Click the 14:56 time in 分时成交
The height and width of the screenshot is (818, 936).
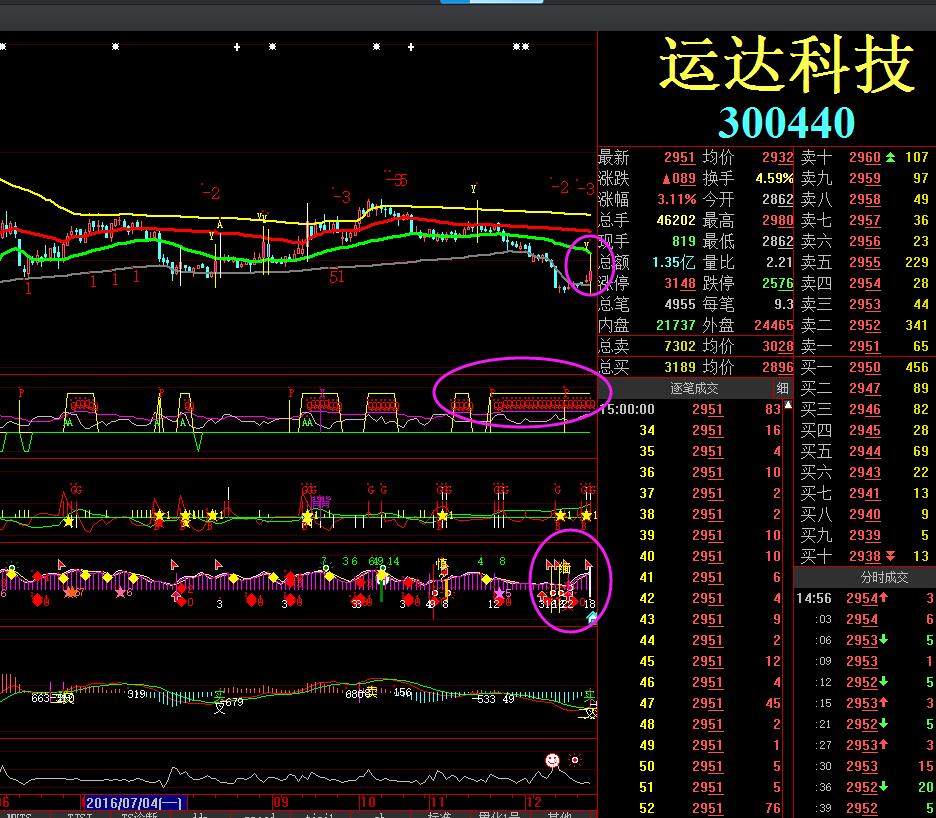(814, 598)
